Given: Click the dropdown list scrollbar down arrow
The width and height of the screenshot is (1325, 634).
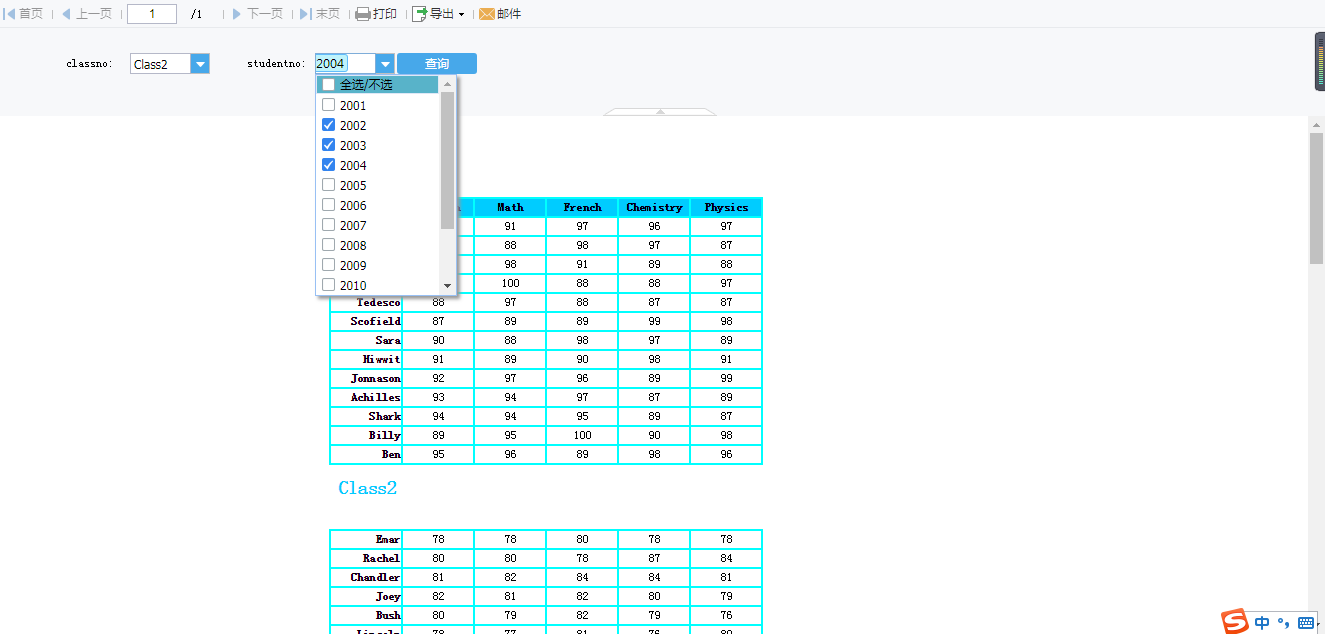Looking at the screenshot, I should (x=448, y=286).
